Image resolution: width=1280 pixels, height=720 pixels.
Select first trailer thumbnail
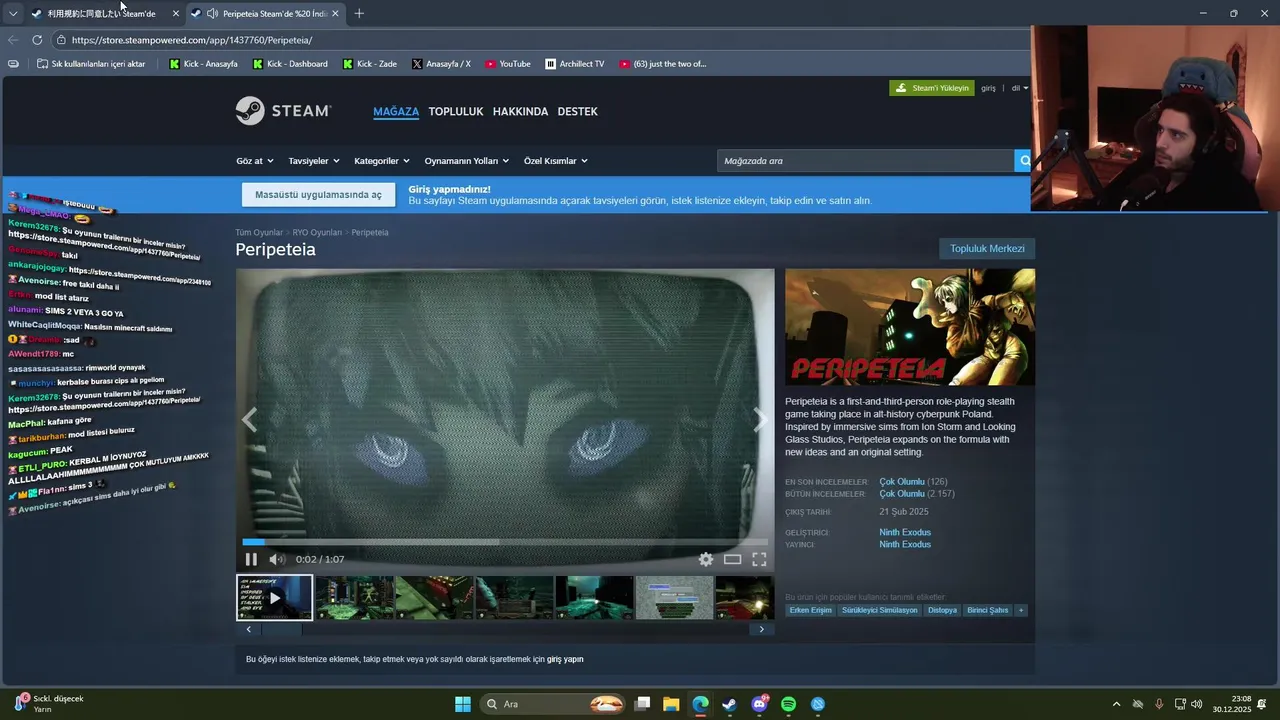click(274, 597)
